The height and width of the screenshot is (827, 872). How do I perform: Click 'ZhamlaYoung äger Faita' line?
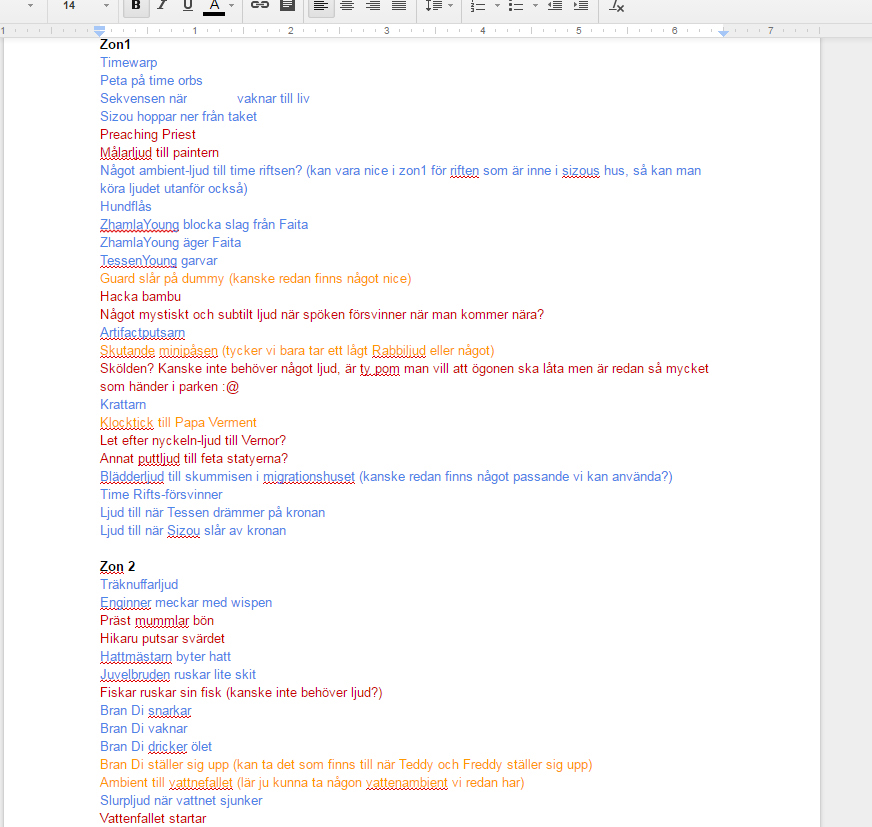click(x=171, y=242)
